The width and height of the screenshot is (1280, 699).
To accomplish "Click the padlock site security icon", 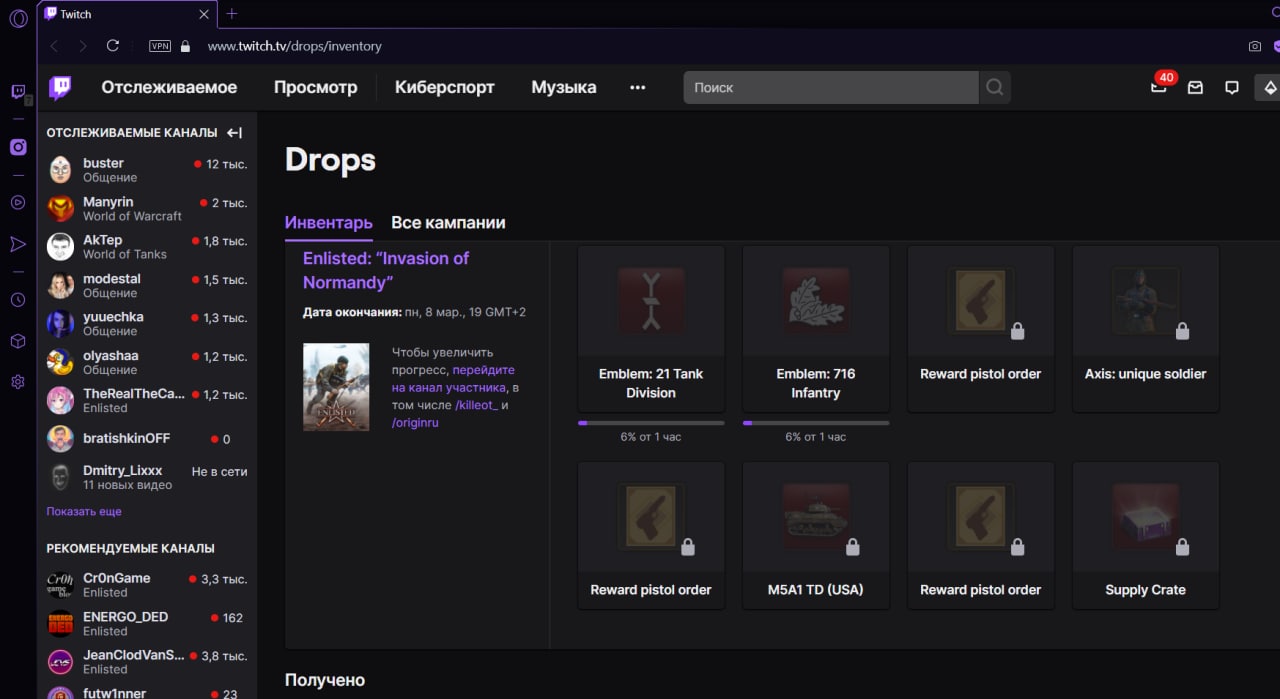I will pos(185,46).
